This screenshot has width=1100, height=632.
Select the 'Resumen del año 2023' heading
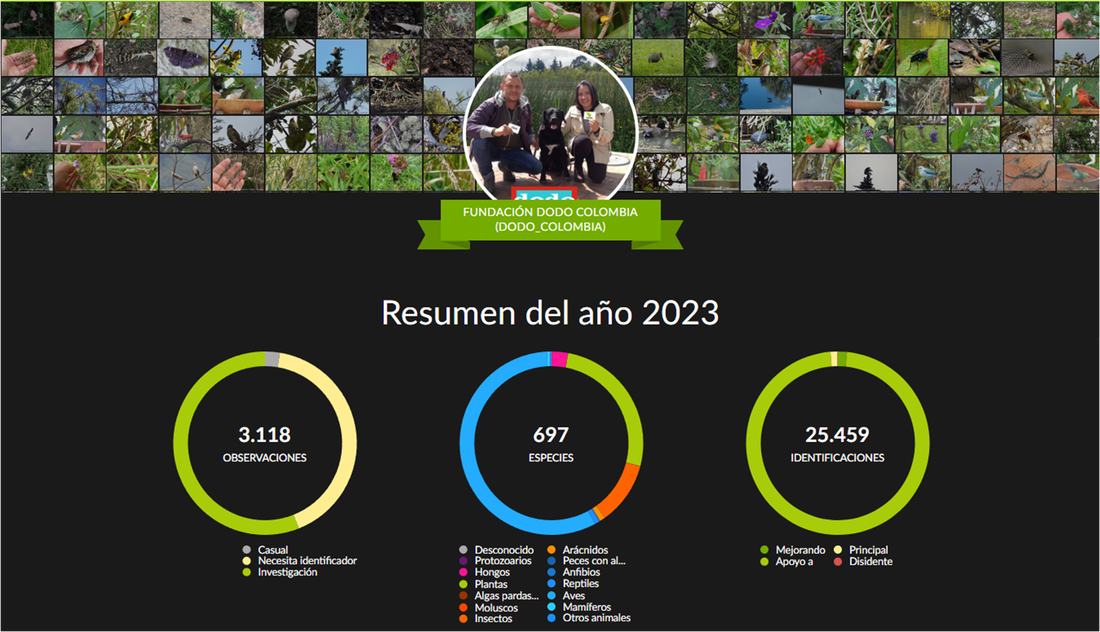tap(550, 313)
